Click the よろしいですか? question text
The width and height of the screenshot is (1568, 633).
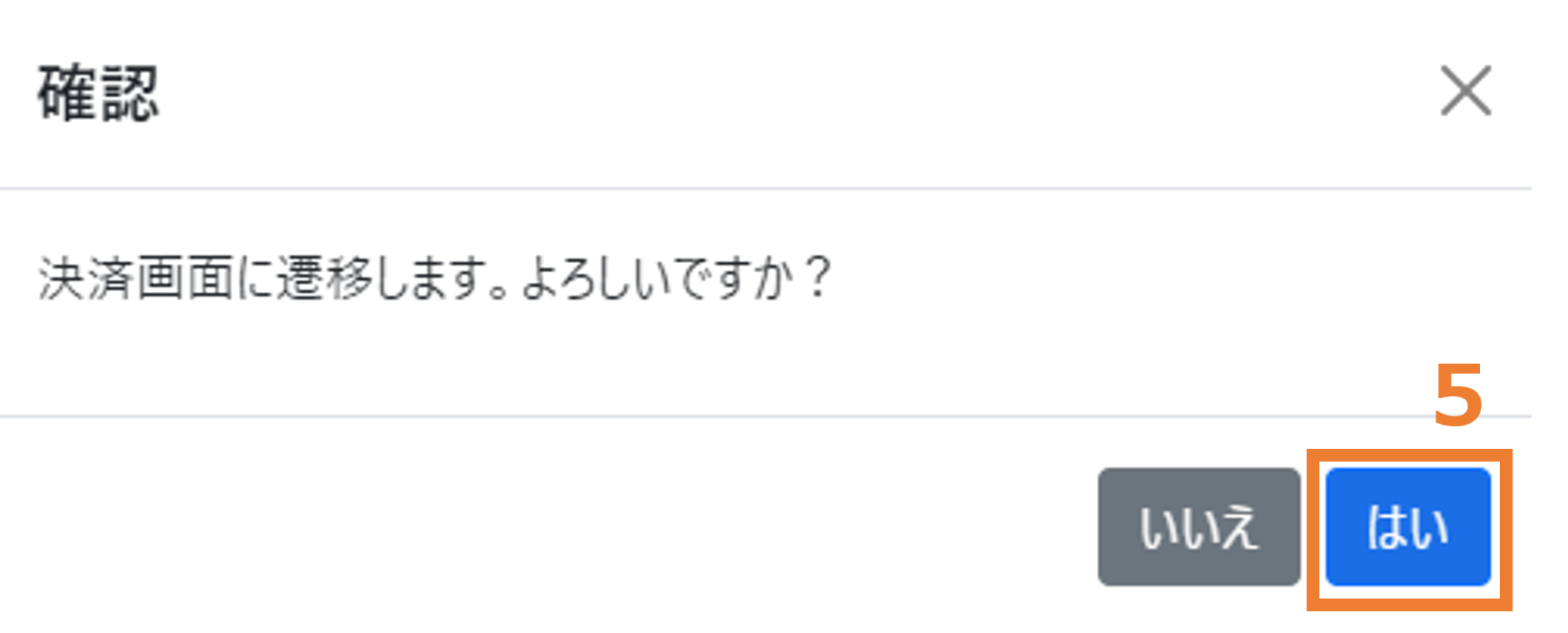click(x=677, y=278)
